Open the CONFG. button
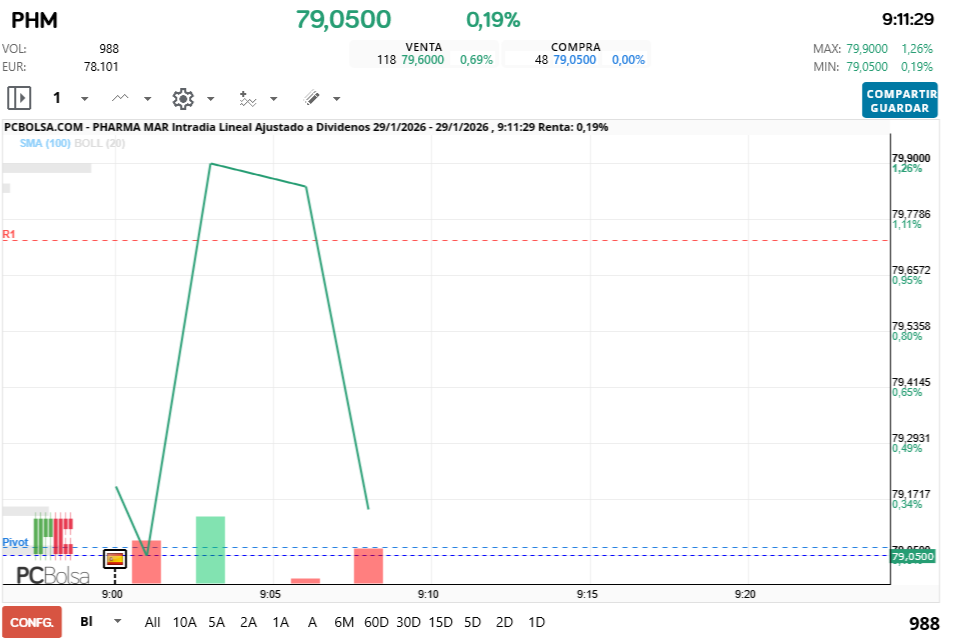Viewport: 953px width, 643px height. tap(32, 622)
